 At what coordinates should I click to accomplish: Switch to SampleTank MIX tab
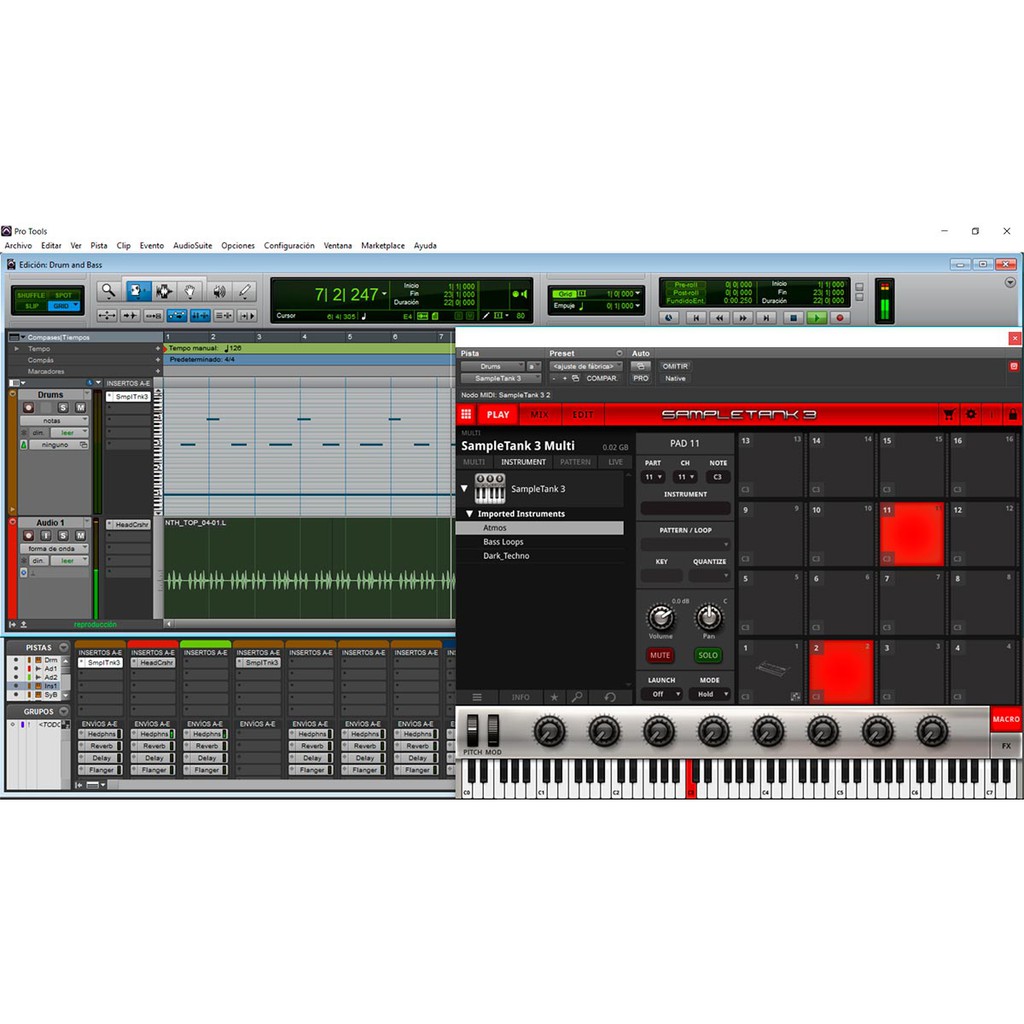pos(539,415)
